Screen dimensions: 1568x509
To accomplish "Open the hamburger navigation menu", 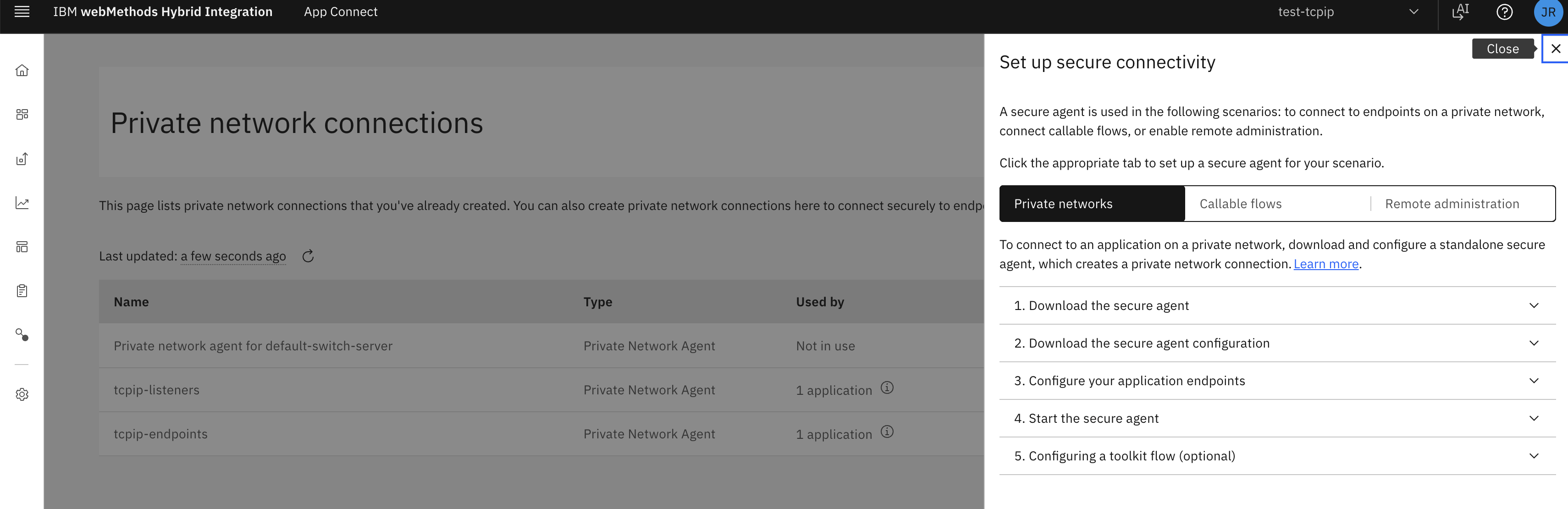I will pos(22,12).
